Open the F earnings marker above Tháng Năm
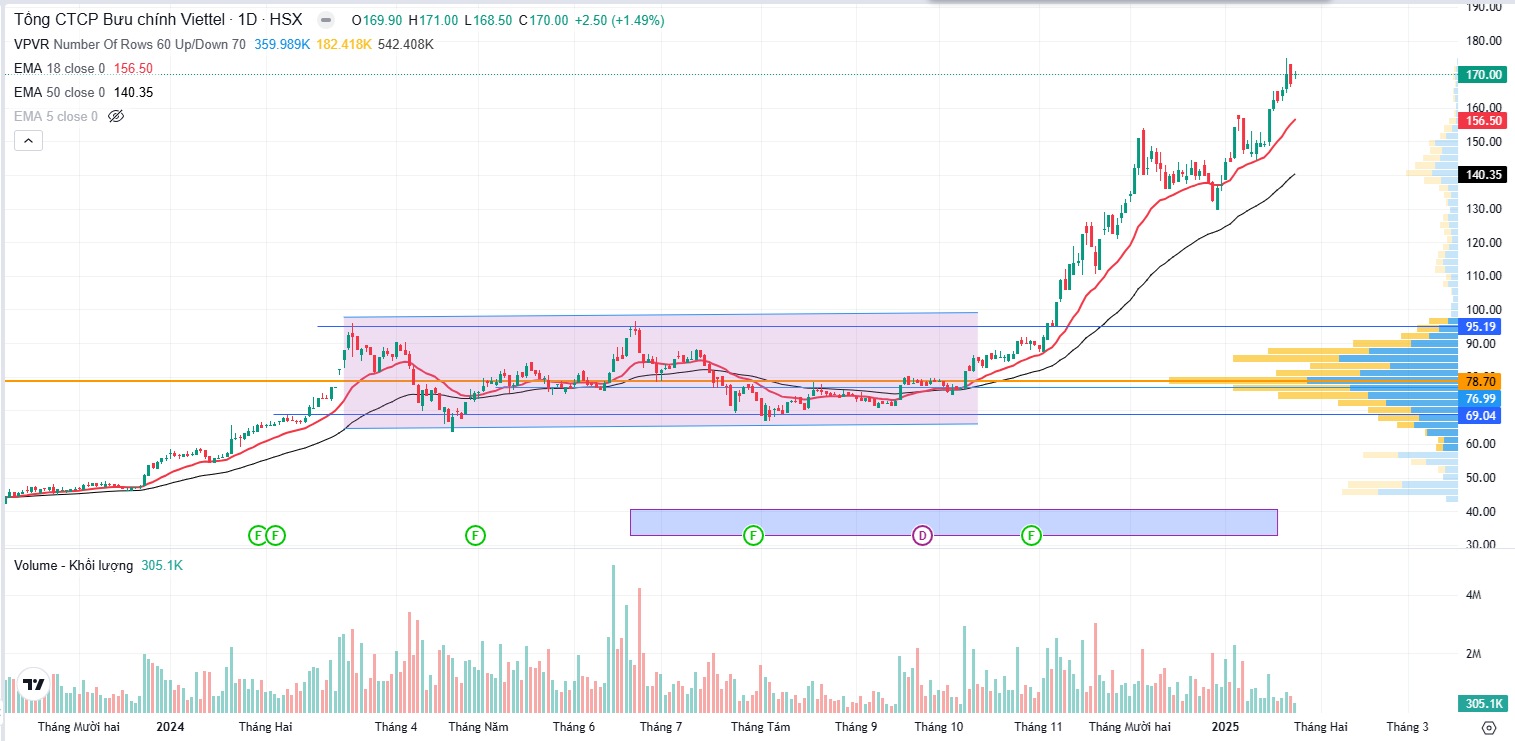This screenshot has height=741, width=1515. 475,535
